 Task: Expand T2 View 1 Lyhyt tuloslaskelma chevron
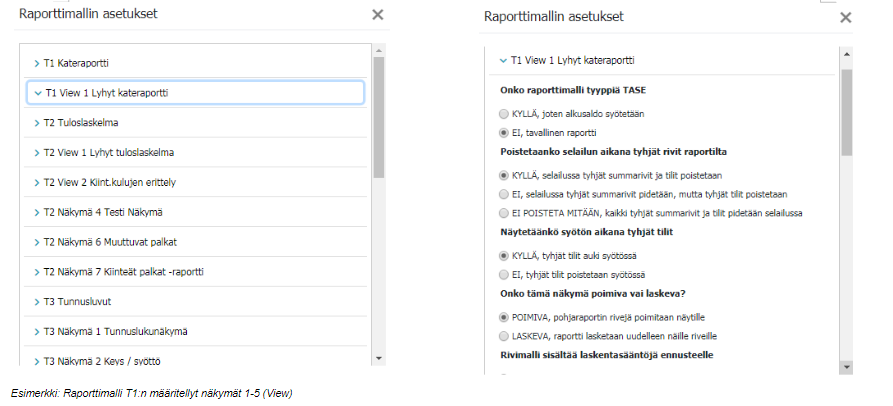(x=37, y=153)
